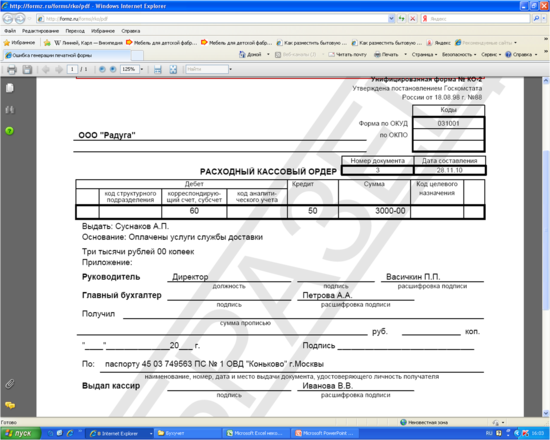Click the PDF toolbar print icon
This screenshot has height=440, width=550.
click(x=12, y=69)
